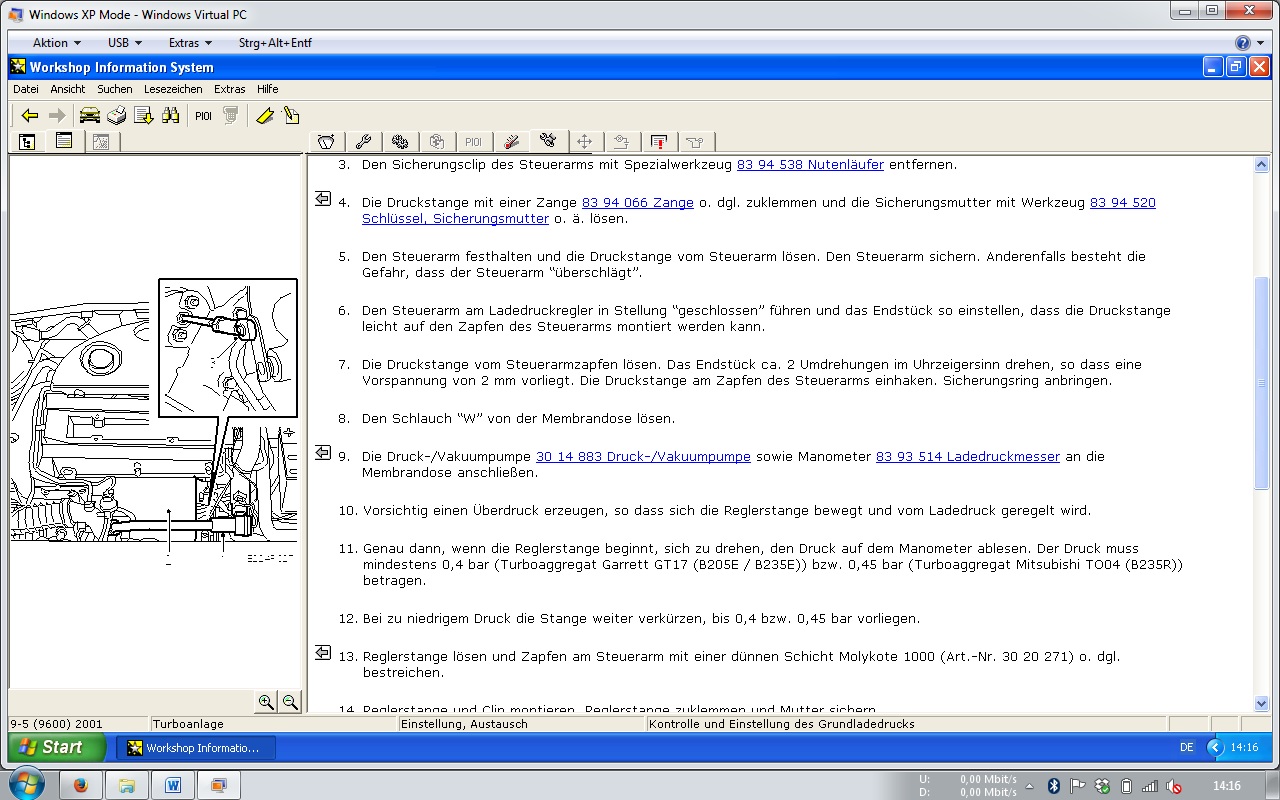
Task: Click the yellow back arrow toolbar icon
Action: (x=30, y=115)
